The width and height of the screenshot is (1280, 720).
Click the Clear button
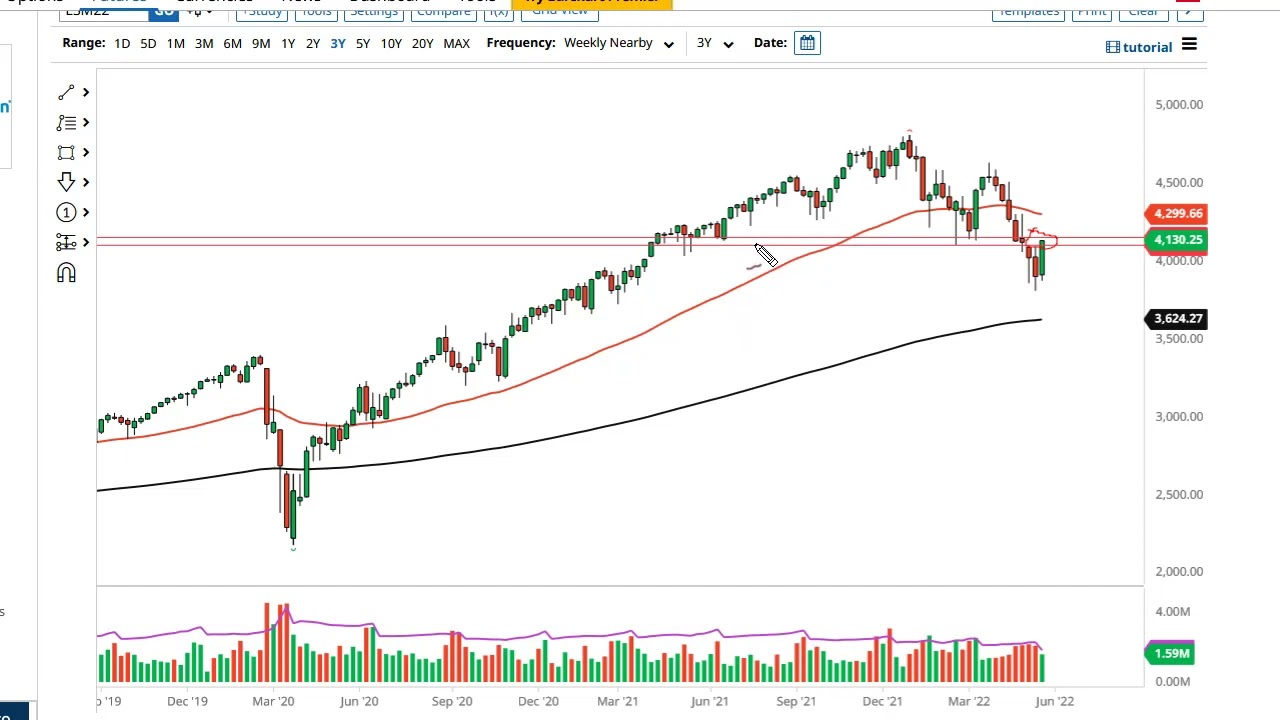pos(1142,11)
